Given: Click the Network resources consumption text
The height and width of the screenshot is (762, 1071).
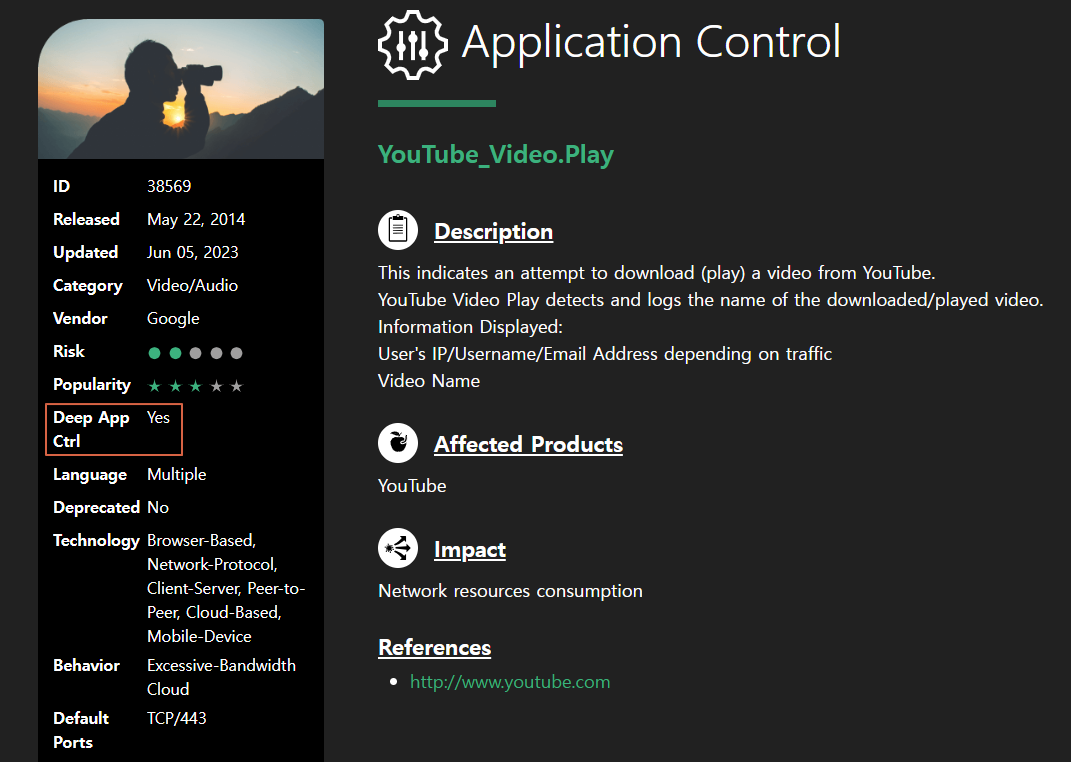Looking at the screenshot, I should tap(510, 591).
